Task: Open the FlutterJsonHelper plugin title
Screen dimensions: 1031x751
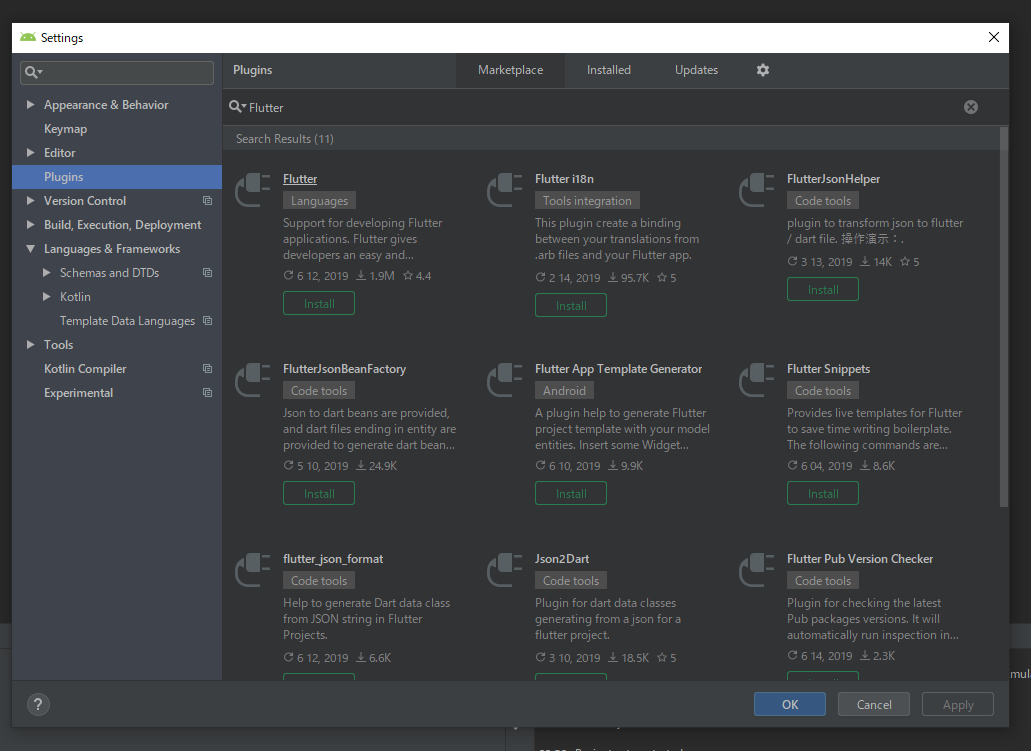Action: coord(833,179)
